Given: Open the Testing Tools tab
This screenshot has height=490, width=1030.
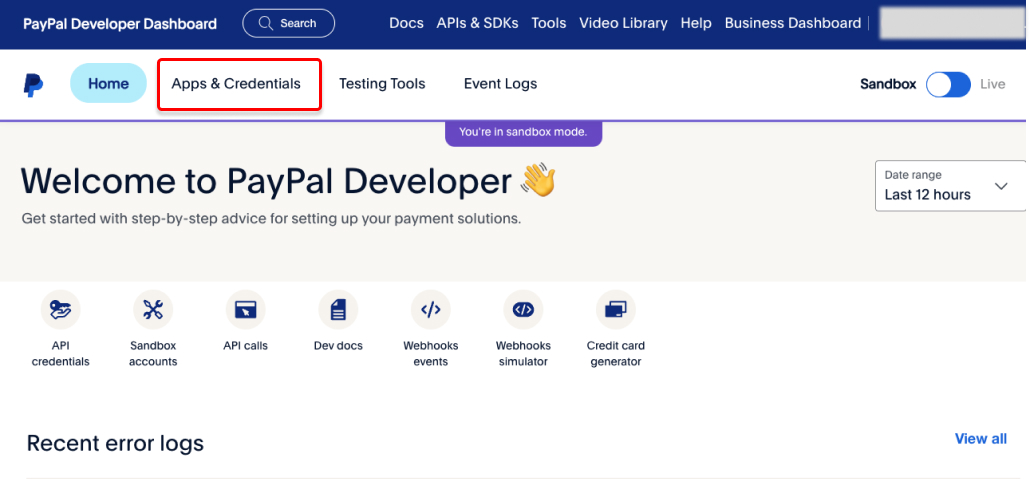Looking at the screenshot, I should coord(382,84).
